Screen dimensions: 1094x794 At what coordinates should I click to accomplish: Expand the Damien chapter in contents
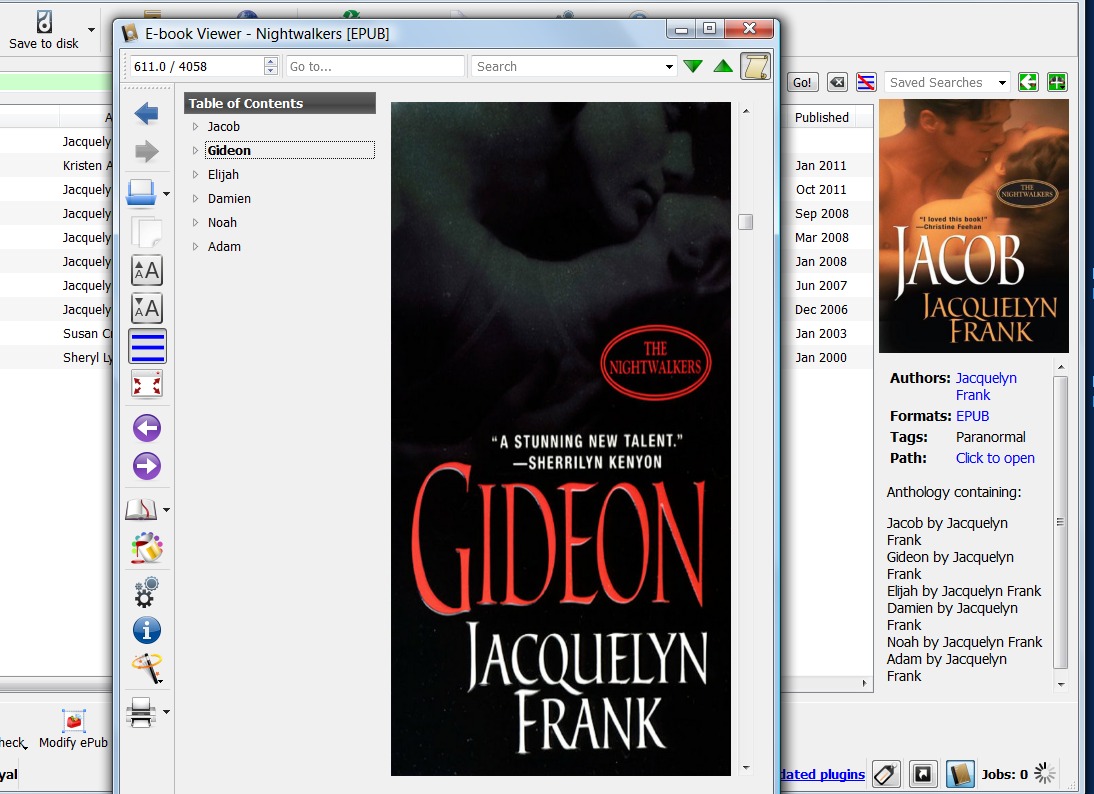195,198
